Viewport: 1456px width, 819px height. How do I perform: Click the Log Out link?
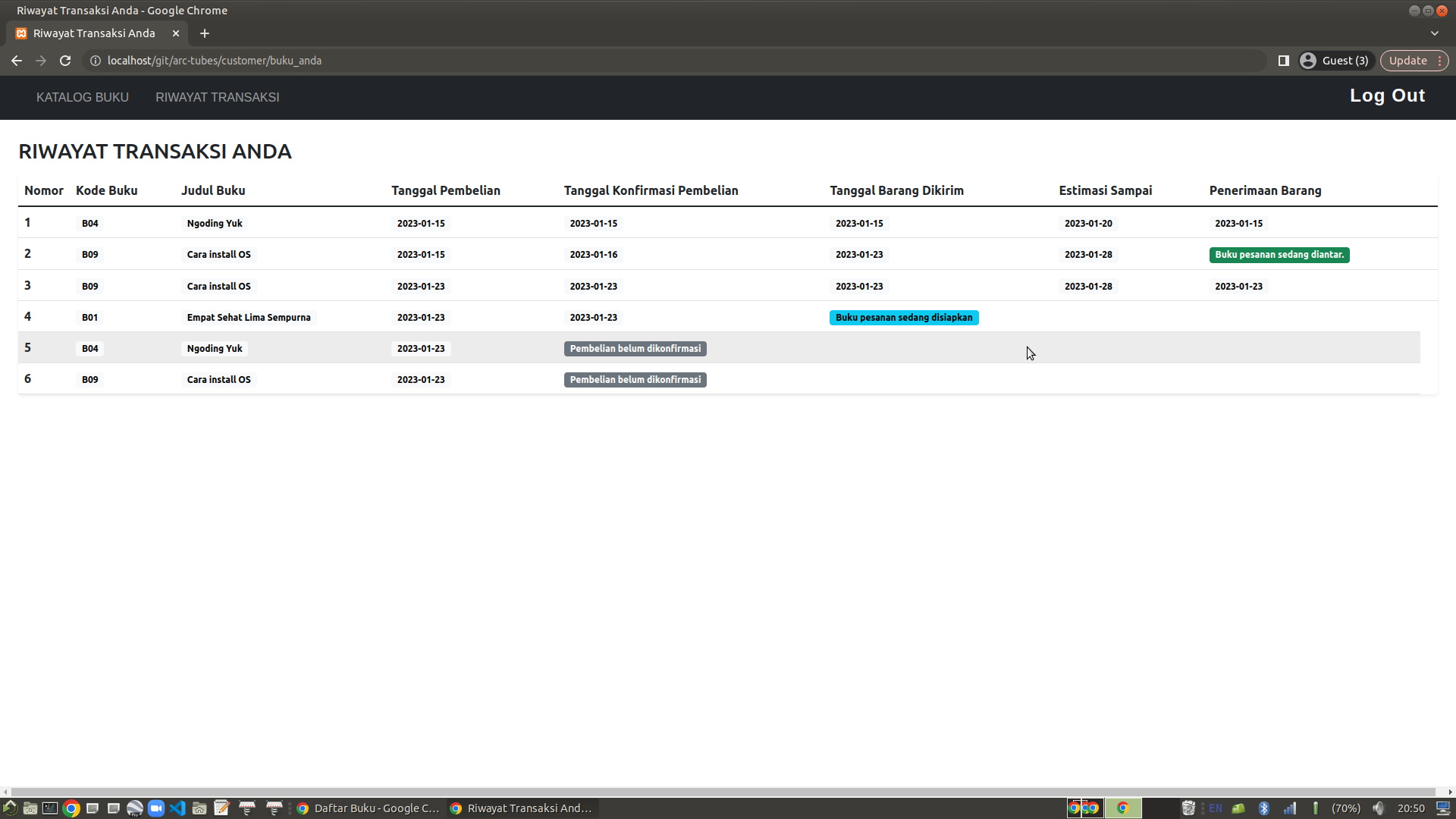(x=1387, y=96)
